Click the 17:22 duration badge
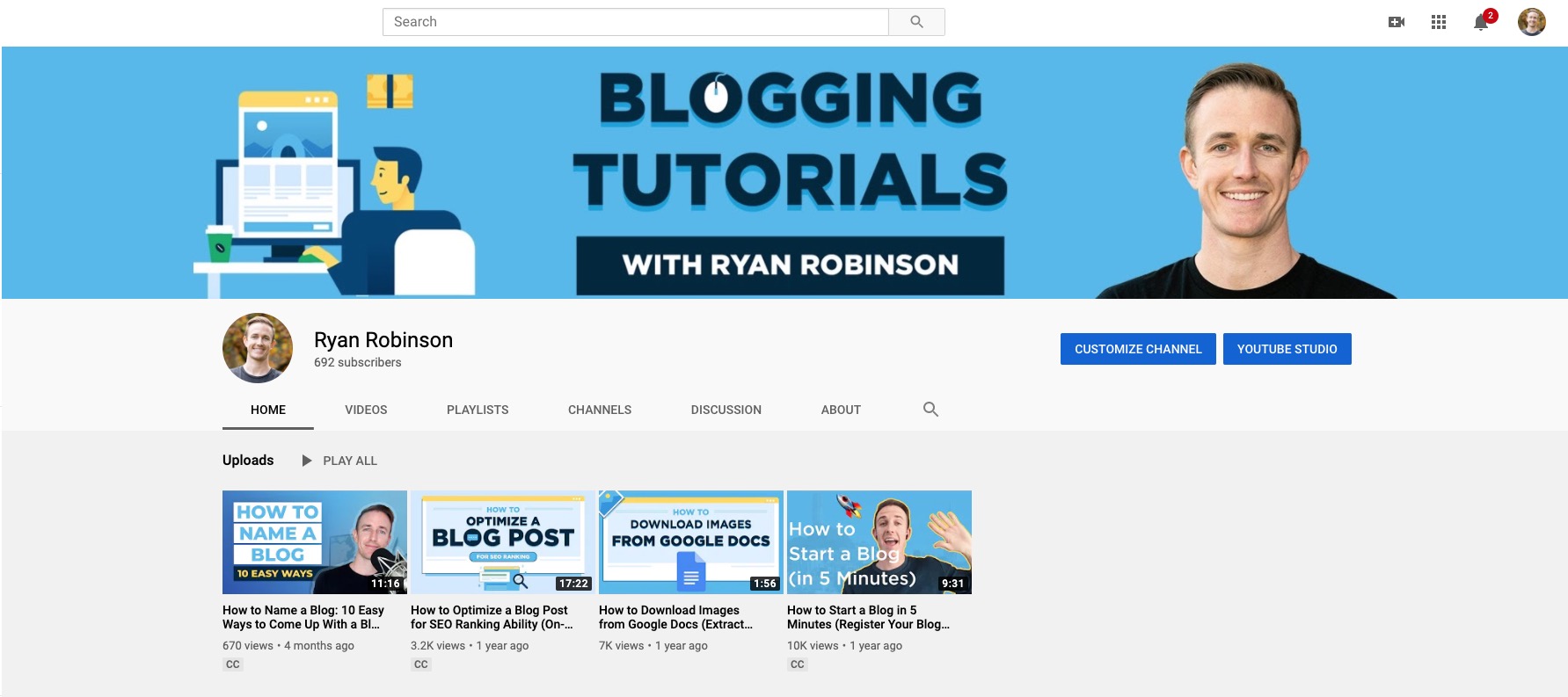Image resolution: width=1568 pixels, height=697 pixels. coord(573,584)
